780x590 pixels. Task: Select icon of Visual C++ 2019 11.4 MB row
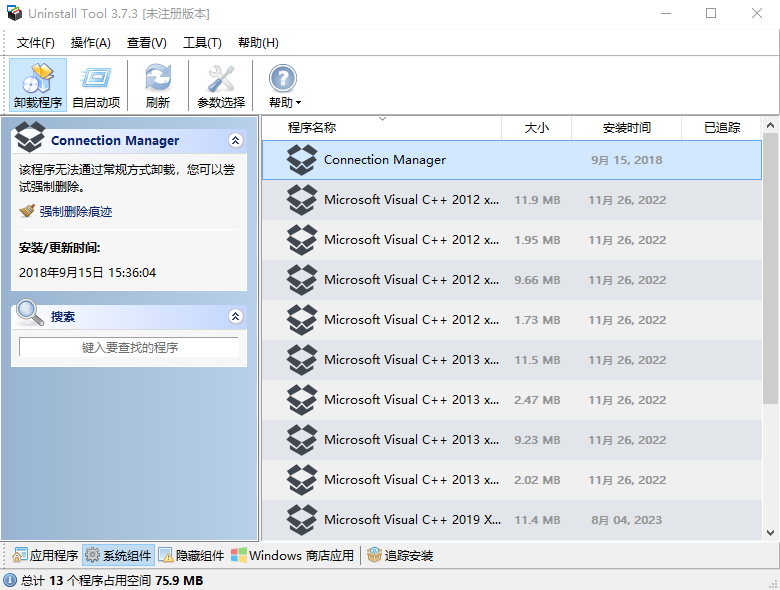click(x=301, y=520)
